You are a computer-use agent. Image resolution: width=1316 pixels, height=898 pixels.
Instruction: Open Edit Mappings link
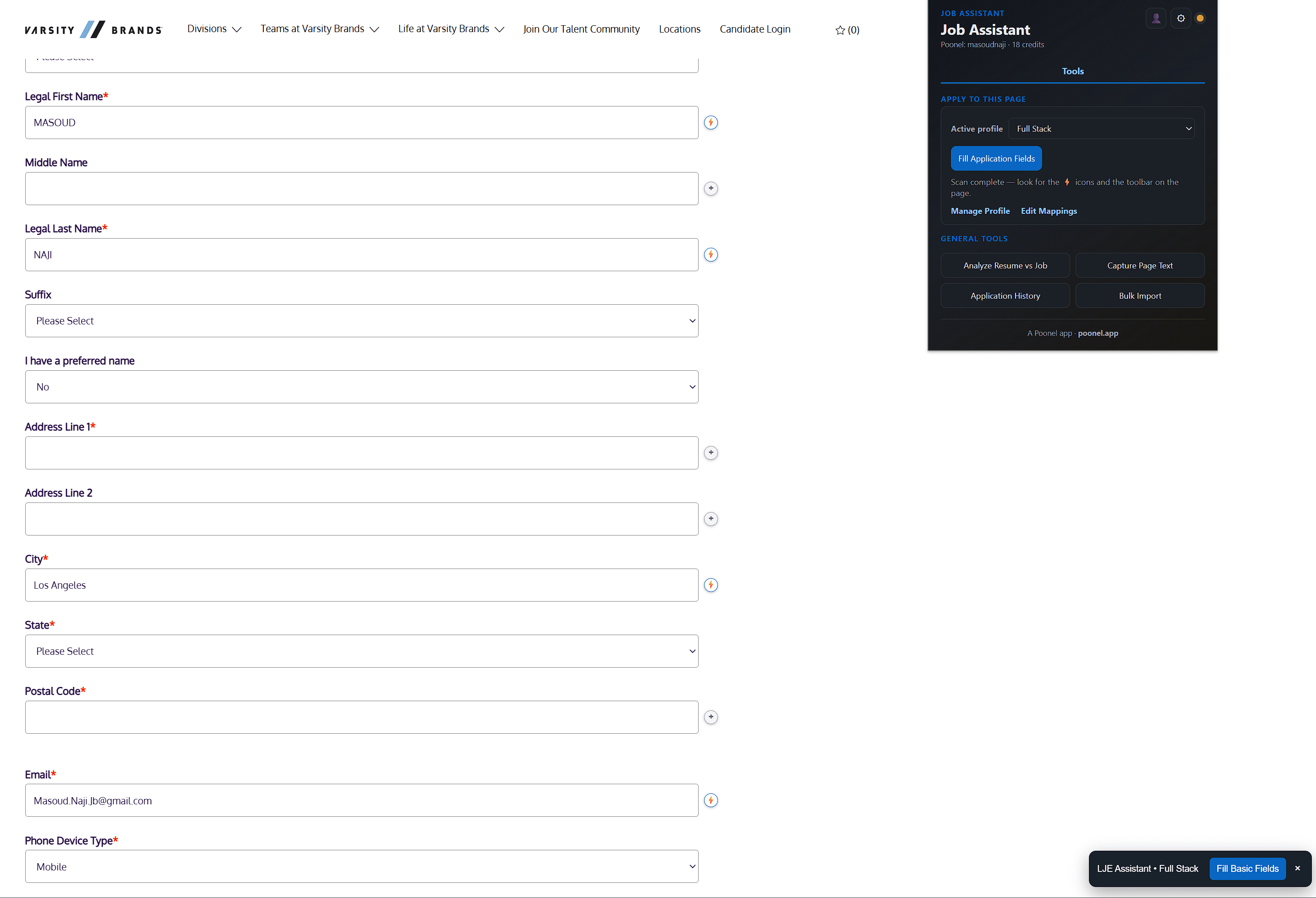point(1049,211)
